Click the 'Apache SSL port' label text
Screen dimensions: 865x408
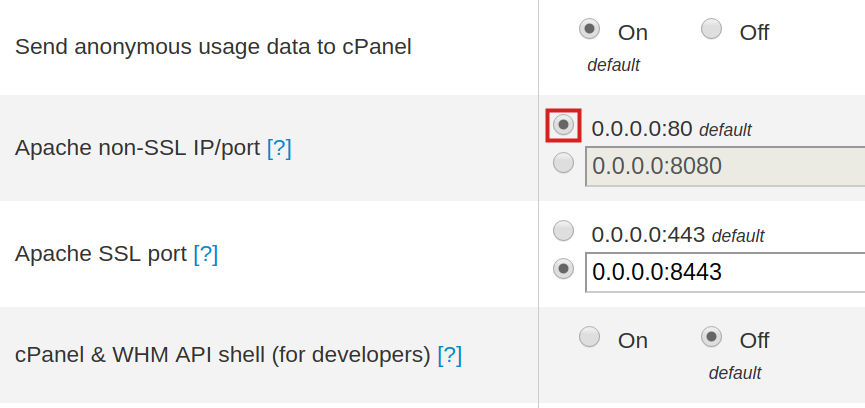[x=101, y=254]
